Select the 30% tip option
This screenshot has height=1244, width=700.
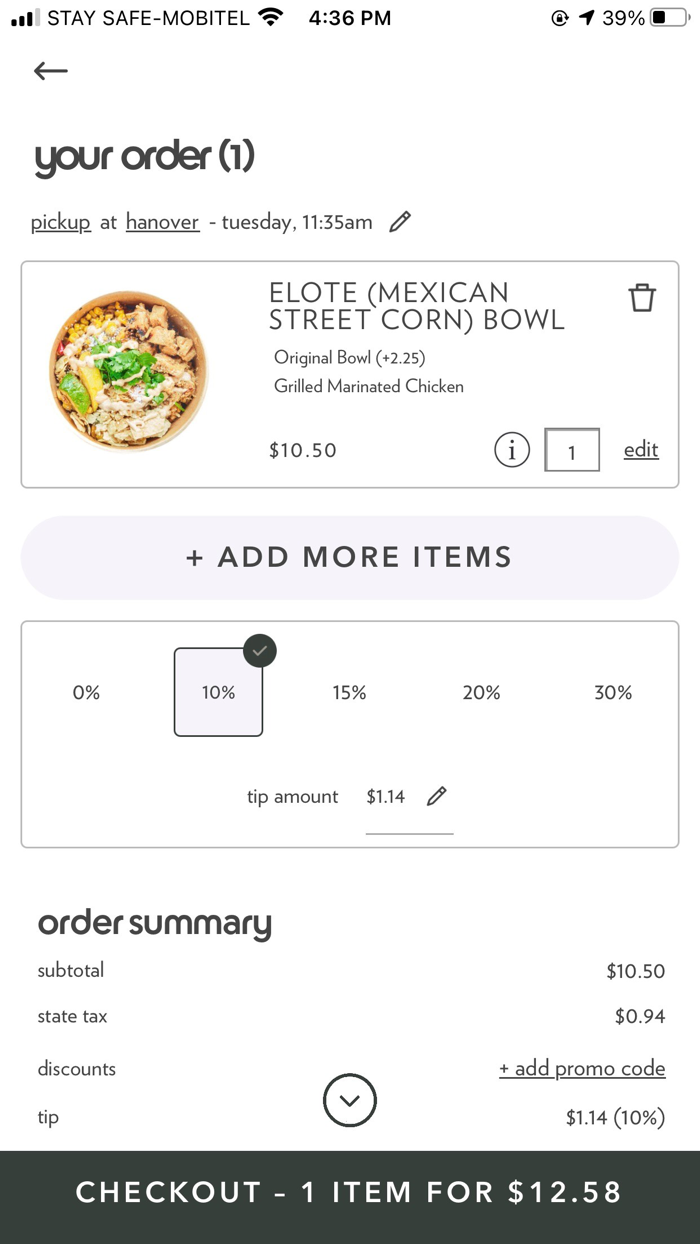(x=613, y=692)
